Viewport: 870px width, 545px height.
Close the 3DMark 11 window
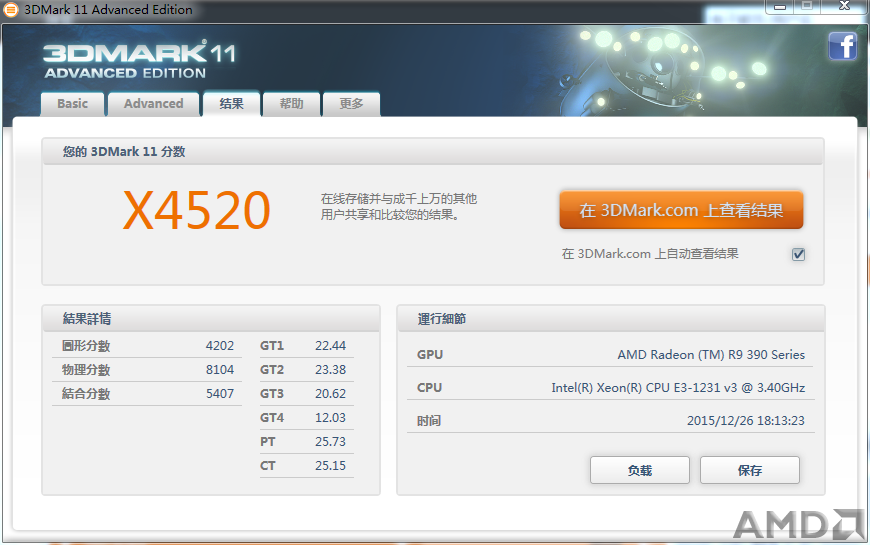click(x=844, y=6)
